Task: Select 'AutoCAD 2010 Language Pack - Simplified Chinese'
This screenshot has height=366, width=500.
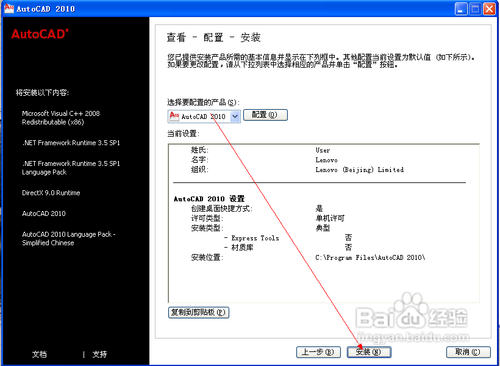Action: coord(69,238)
